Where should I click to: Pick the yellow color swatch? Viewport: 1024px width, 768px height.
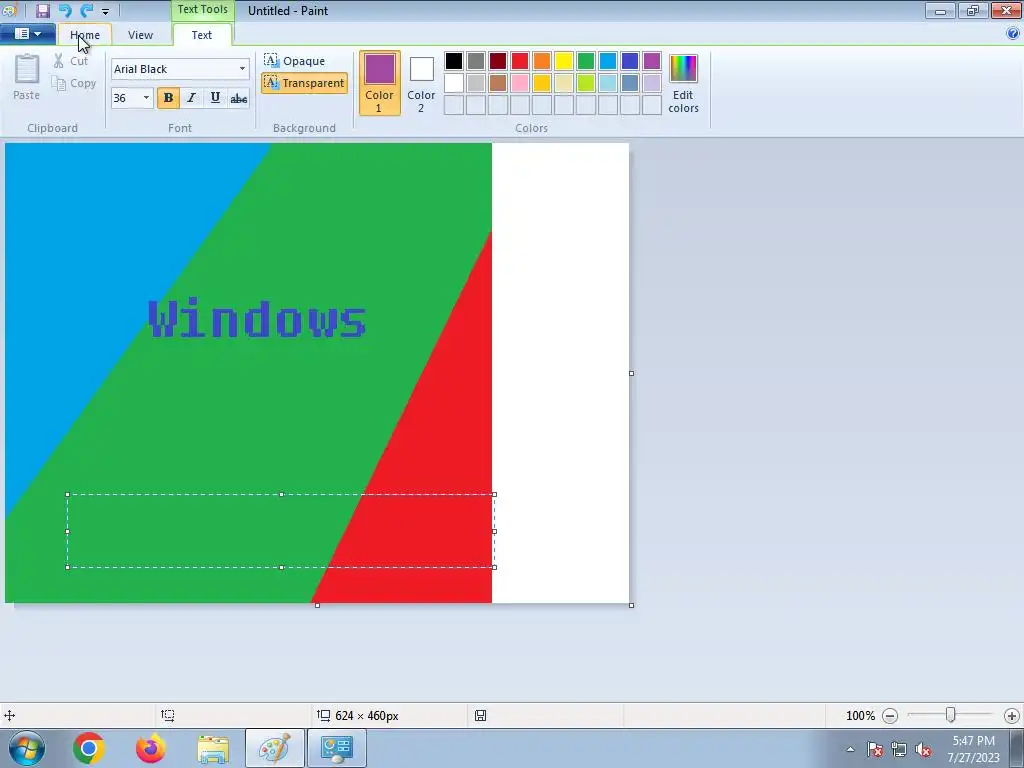[x=564, y=61]
